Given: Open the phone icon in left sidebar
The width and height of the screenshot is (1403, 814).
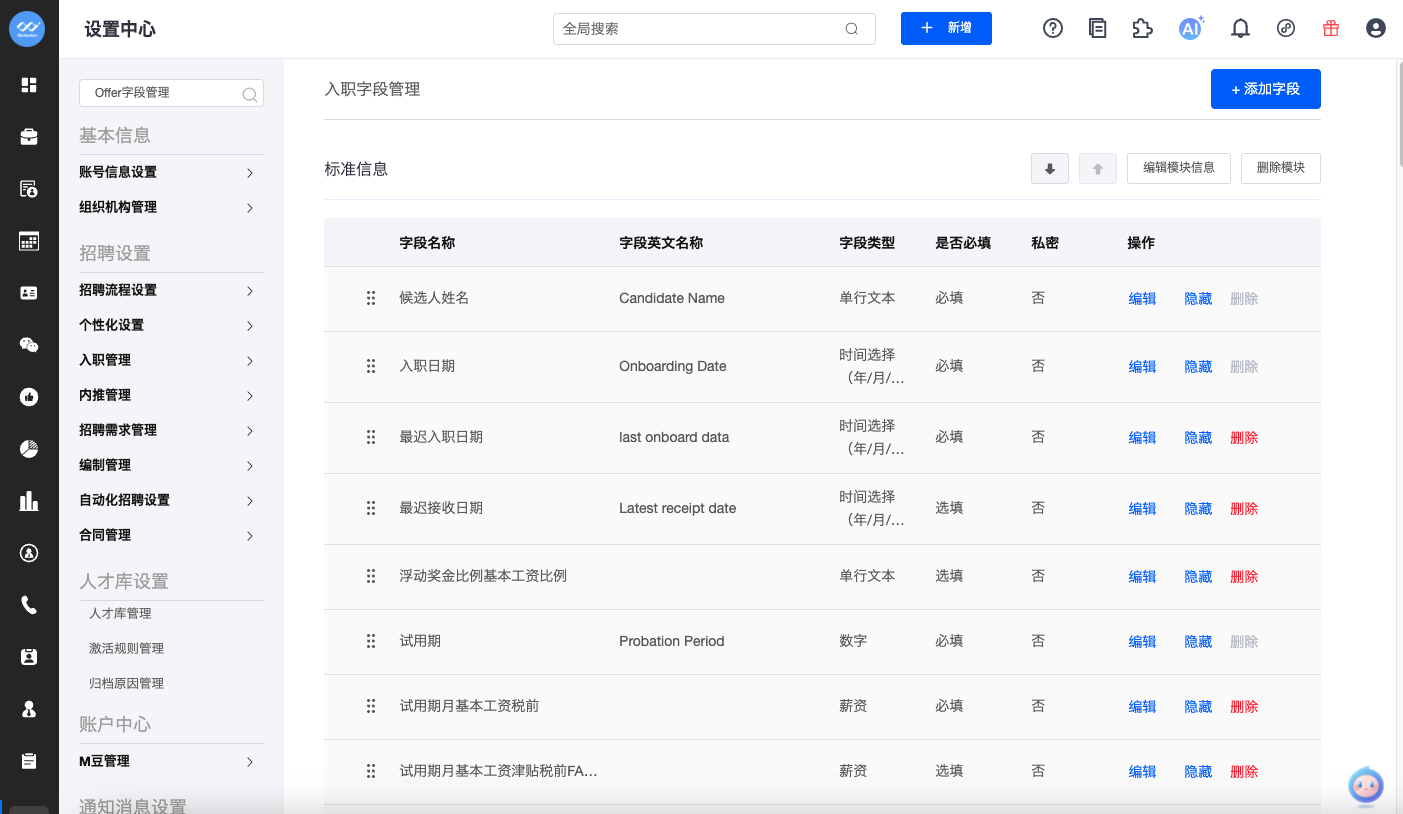Looking at the screenshot, I should 29,605.
